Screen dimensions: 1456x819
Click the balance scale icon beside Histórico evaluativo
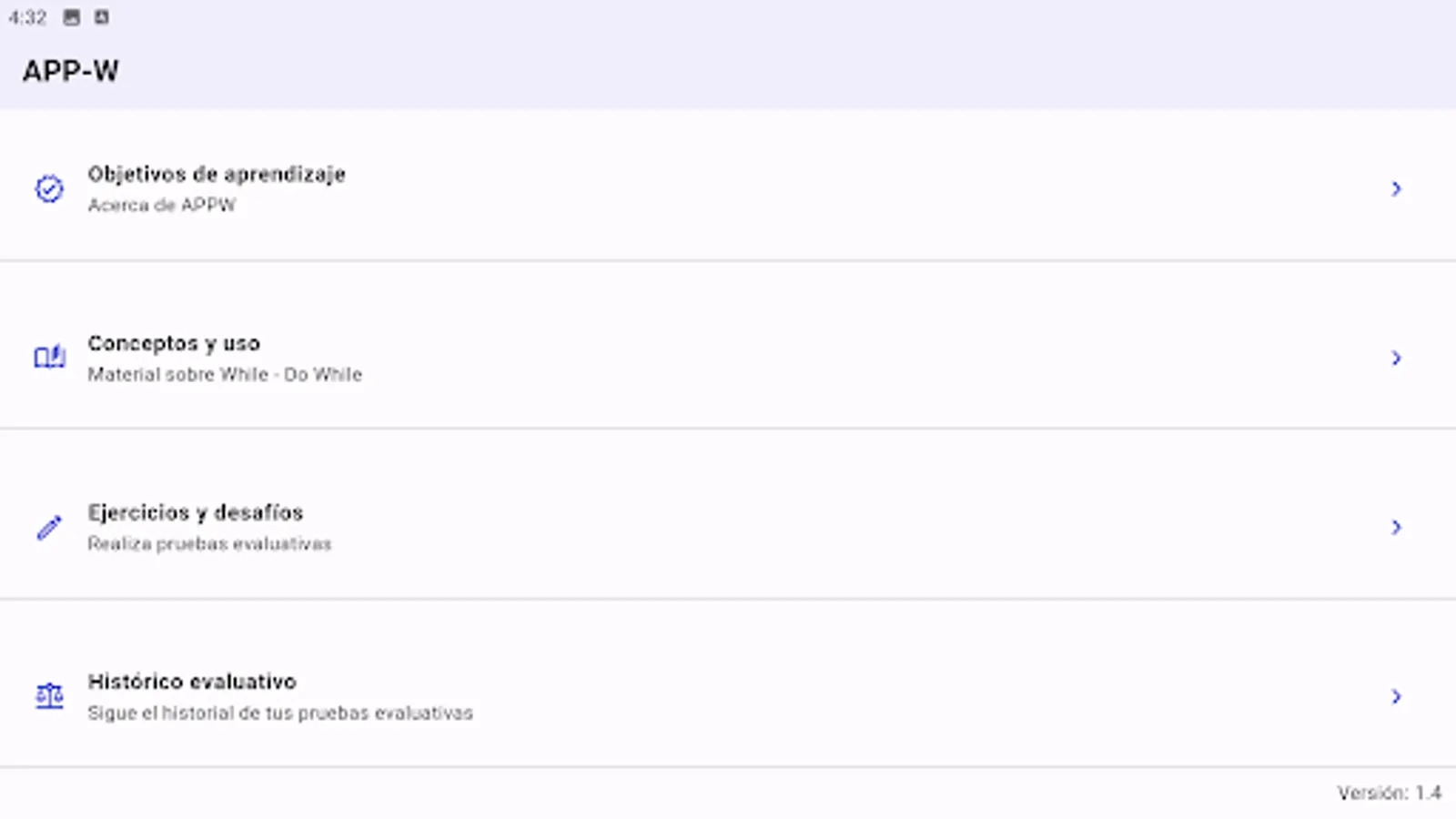[x=49, y=696]
